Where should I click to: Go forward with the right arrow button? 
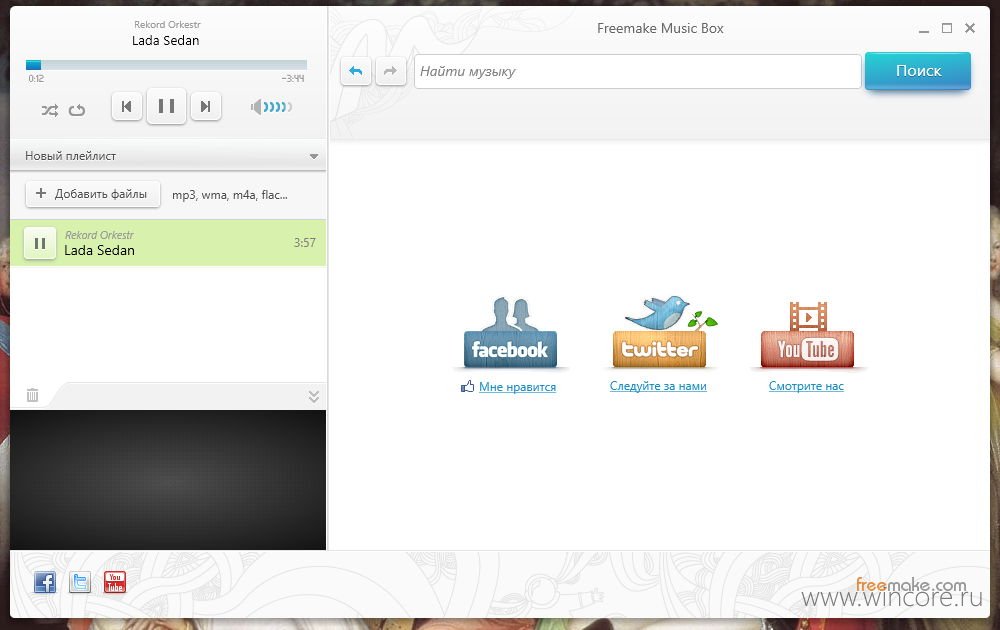click(x=390, y=71)
